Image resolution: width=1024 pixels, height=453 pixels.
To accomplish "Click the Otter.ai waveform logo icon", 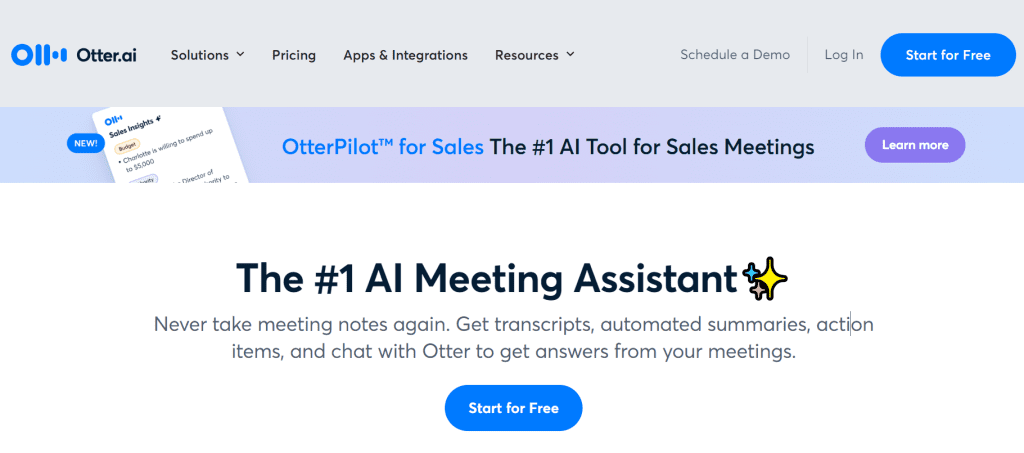I will [x=39, y=55].
